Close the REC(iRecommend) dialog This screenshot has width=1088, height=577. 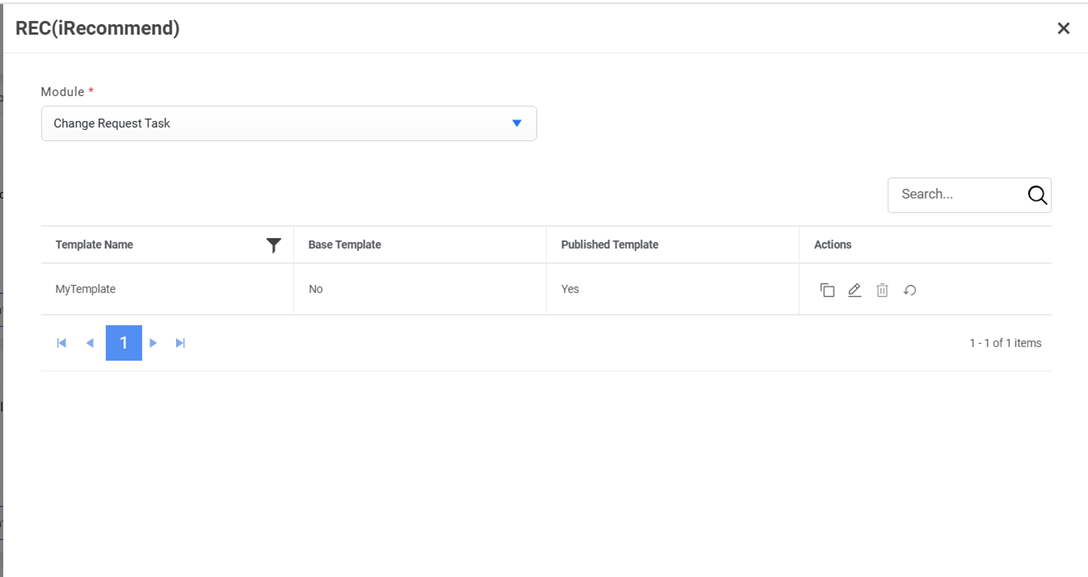(1063, 29)
